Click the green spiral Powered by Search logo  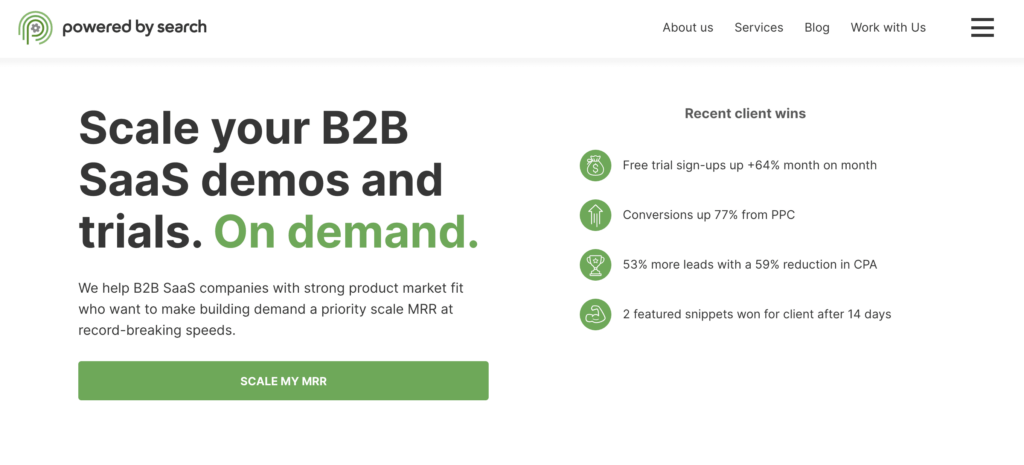pyautogui.click(x=35, y=27)
